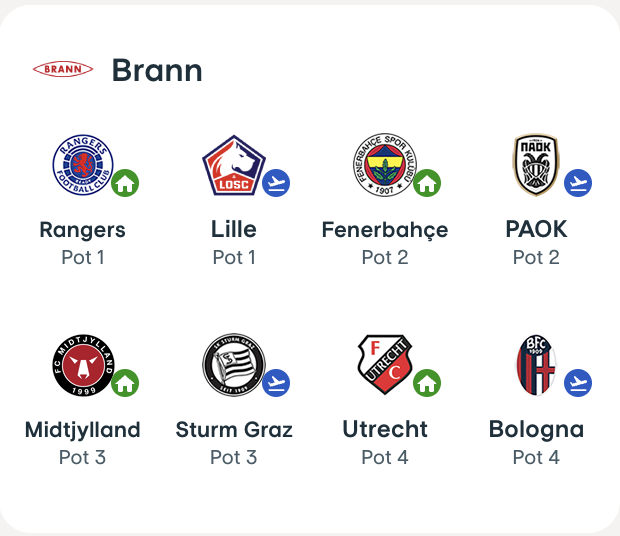The image size is (620, 536).
Task: Click the Pot 2 label under PAOK
Action: coord(536,257)
